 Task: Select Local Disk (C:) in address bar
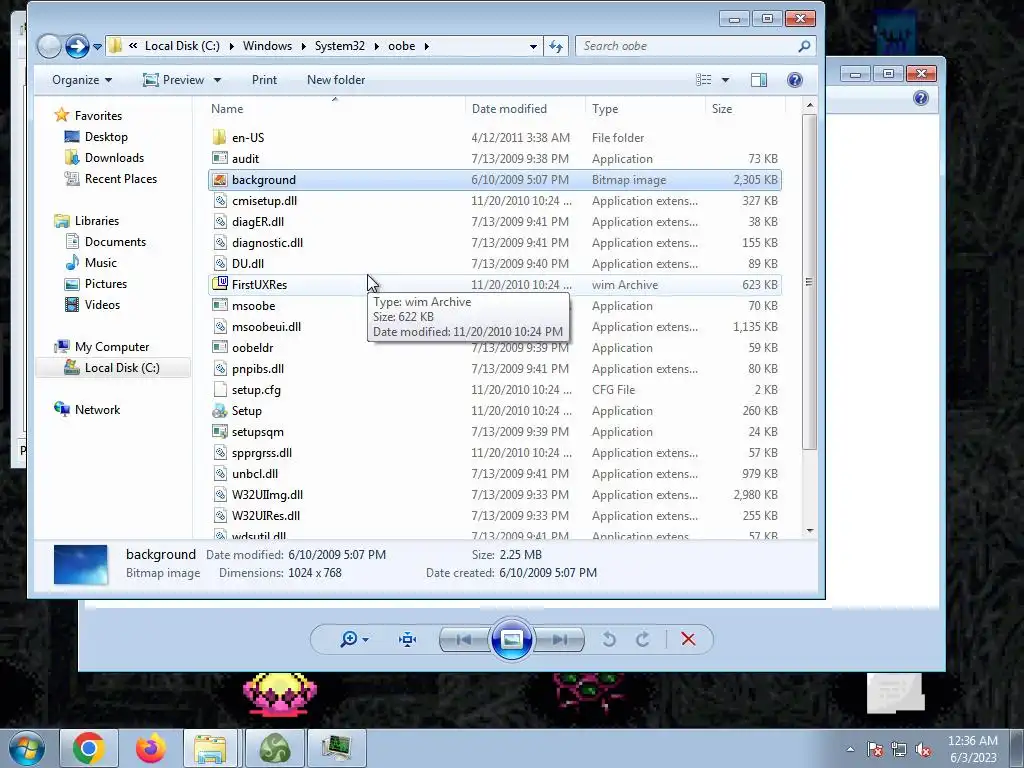(182, 46)
